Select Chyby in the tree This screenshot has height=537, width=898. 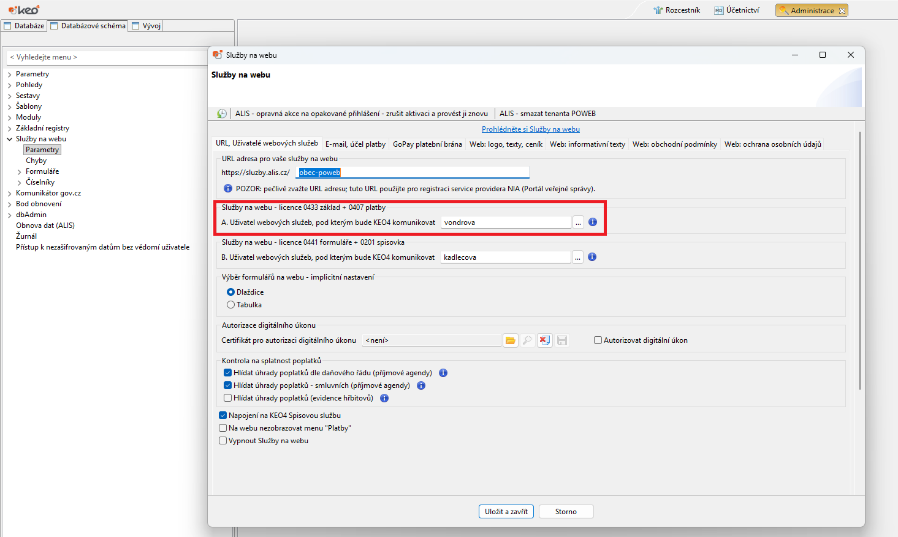pyautogui.click(x=36, y=161)
